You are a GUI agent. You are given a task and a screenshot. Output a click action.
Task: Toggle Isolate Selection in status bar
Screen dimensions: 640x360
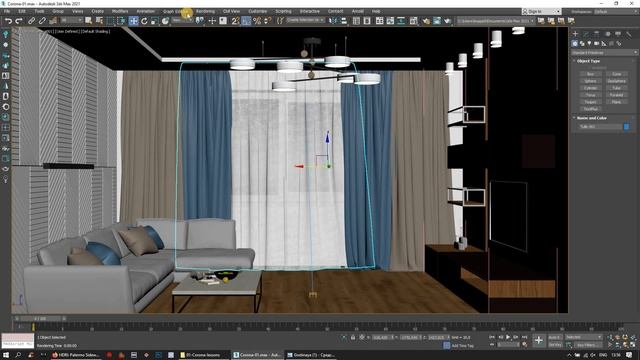tap(344, 338)
